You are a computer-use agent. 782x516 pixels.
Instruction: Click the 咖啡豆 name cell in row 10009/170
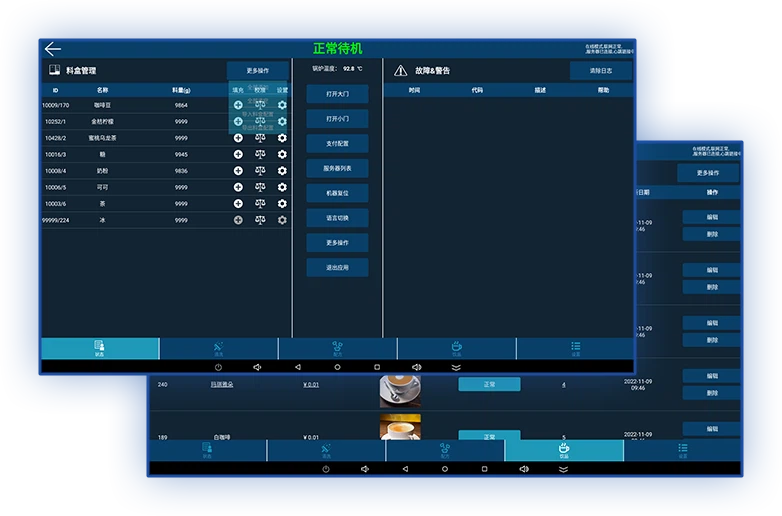click(102, 105)
